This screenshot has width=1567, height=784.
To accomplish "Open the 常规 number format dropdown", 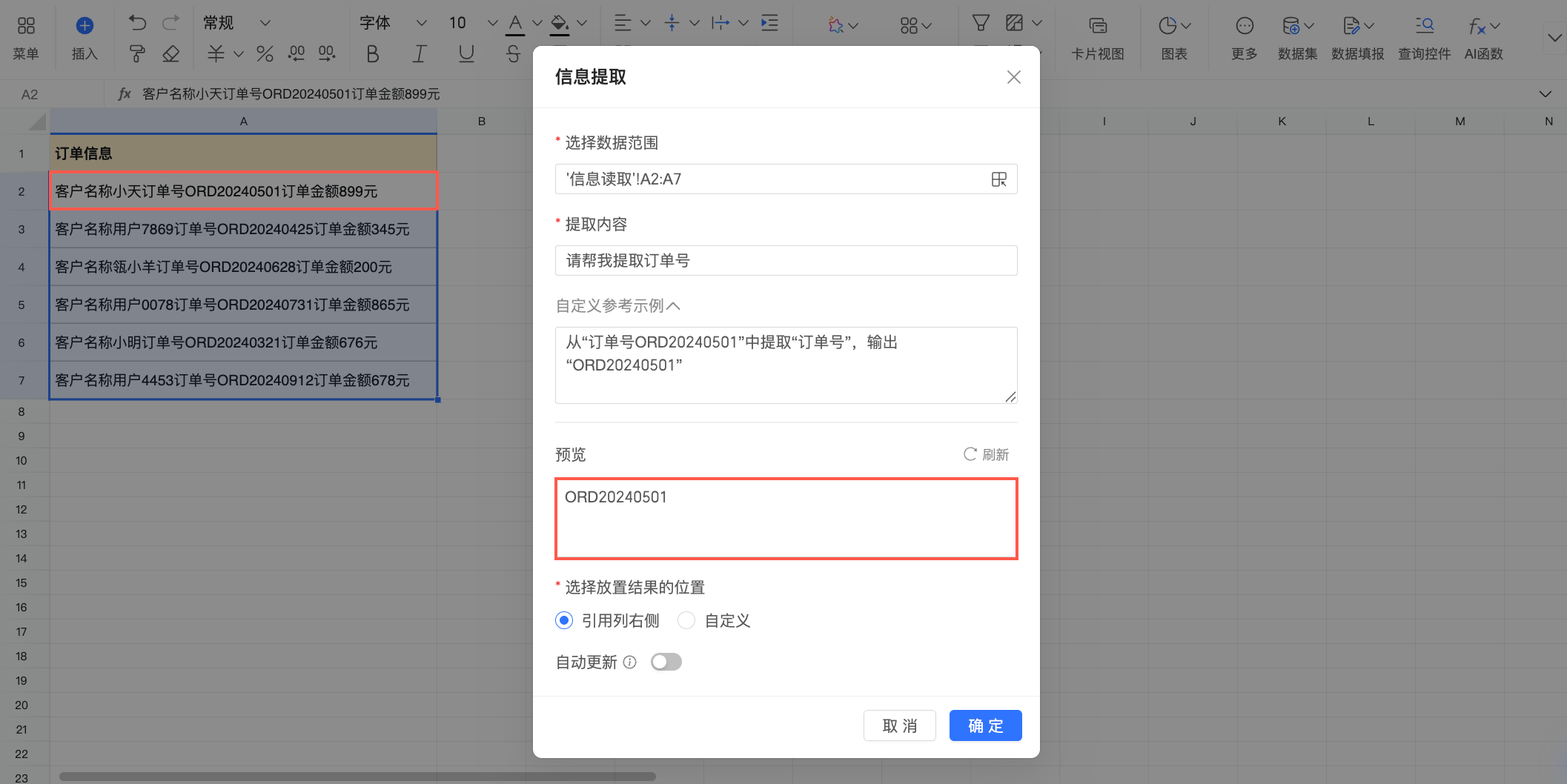I will (x=236, y=23).
